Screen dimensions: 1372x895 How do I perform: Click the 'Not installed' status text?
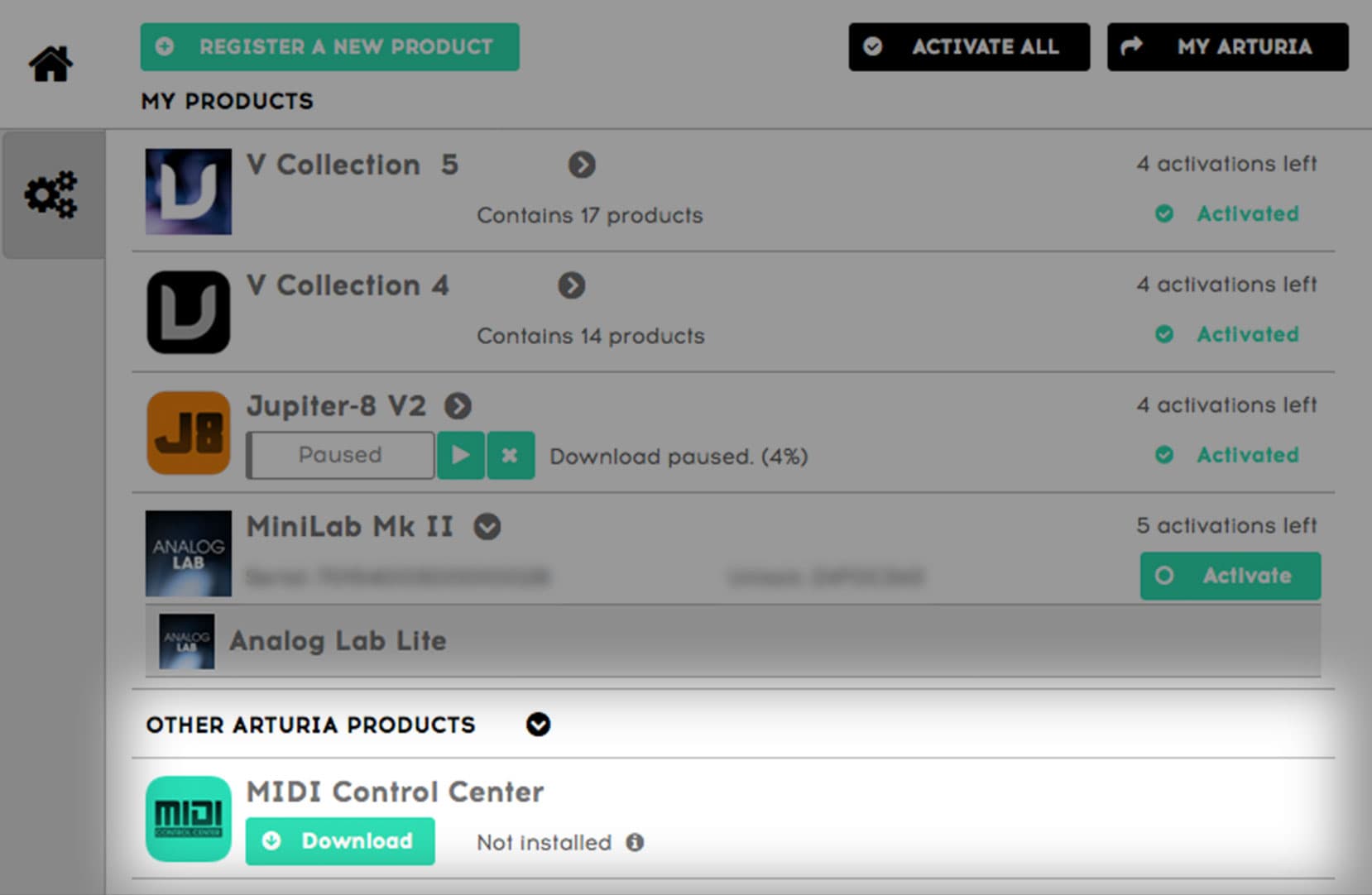tap(544, 843)
